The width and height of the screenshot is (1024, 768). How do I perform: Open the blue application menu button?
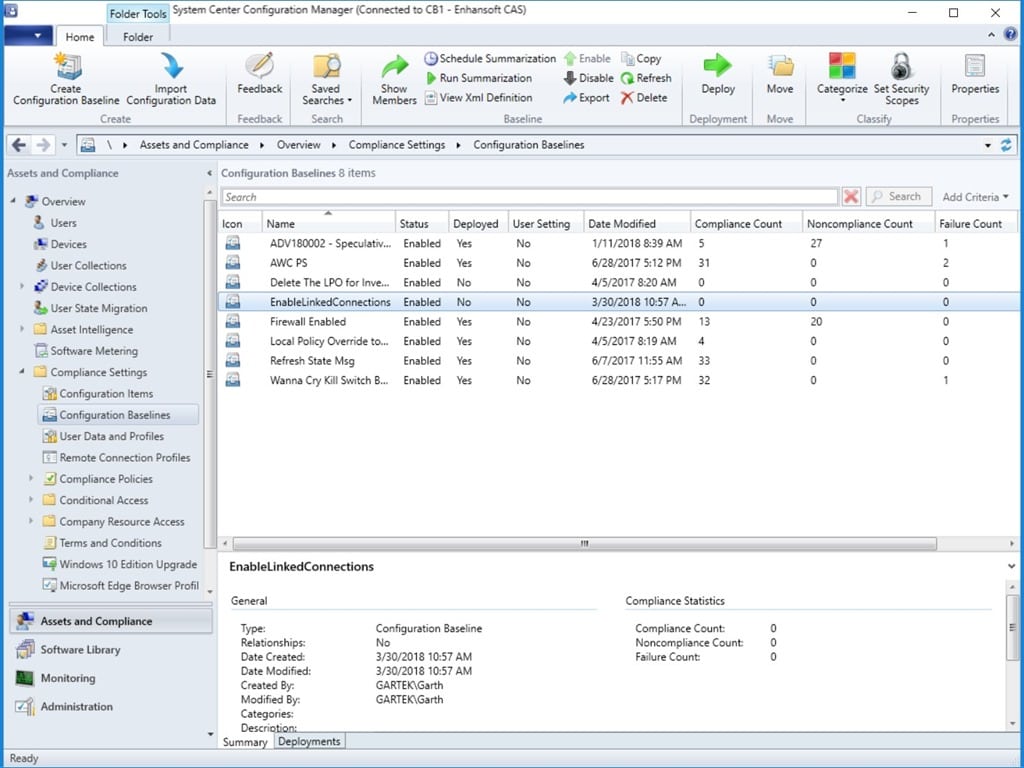29,35
